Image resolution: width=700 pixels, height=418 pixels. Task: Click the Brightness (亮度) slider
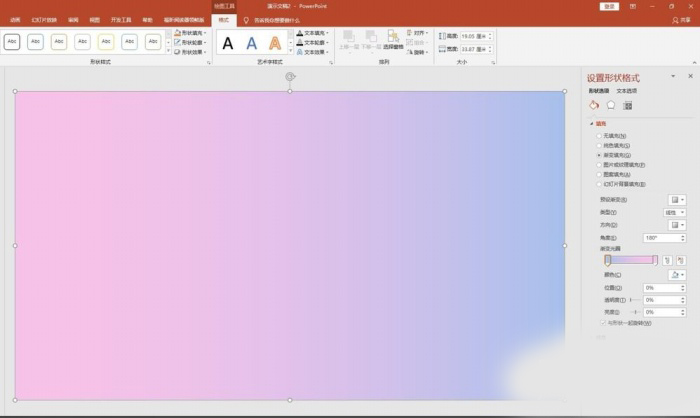[635, 312]
